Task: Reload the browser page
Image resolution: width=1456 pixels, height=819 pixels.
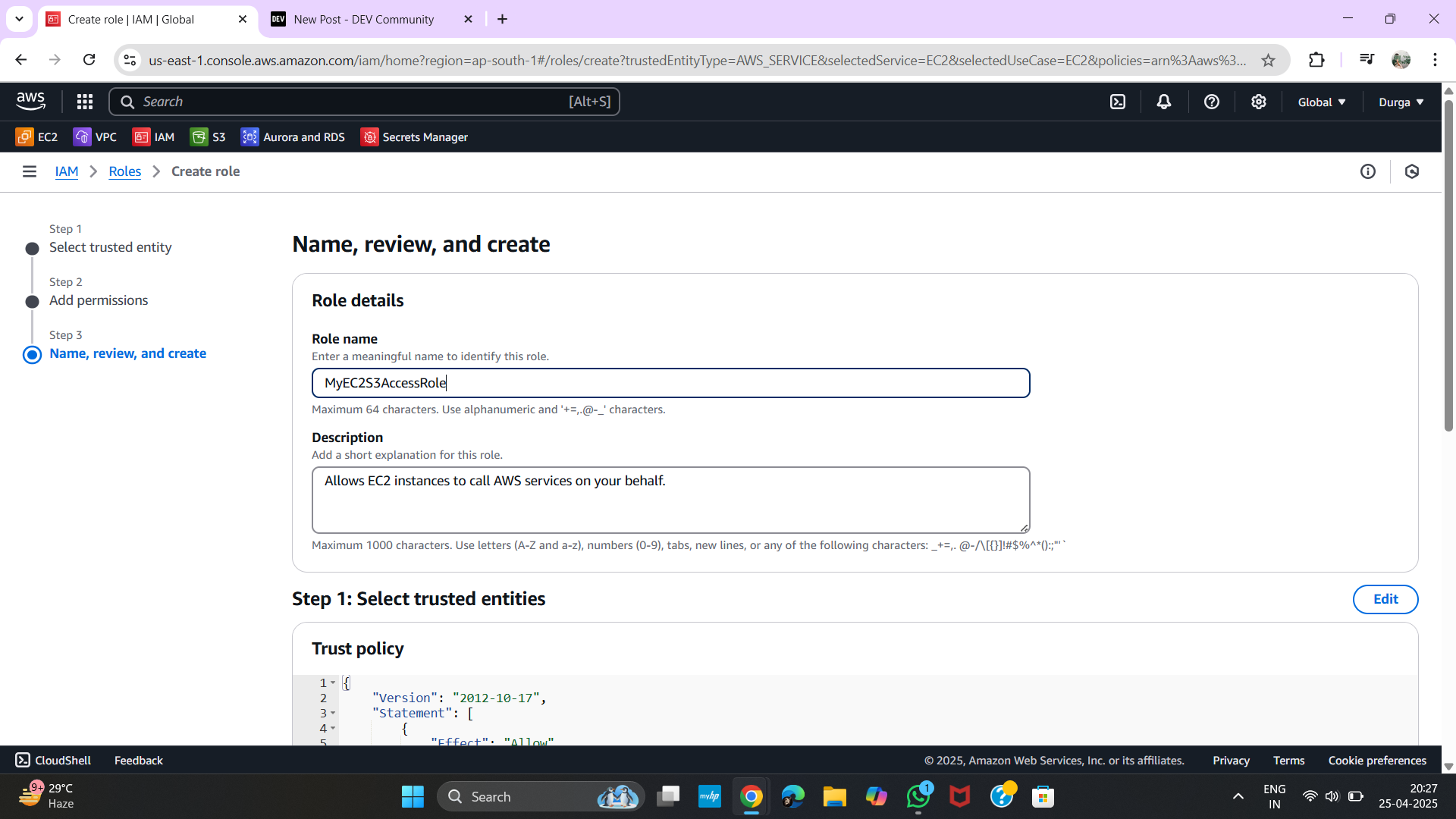Action: [x=89, y=60]
